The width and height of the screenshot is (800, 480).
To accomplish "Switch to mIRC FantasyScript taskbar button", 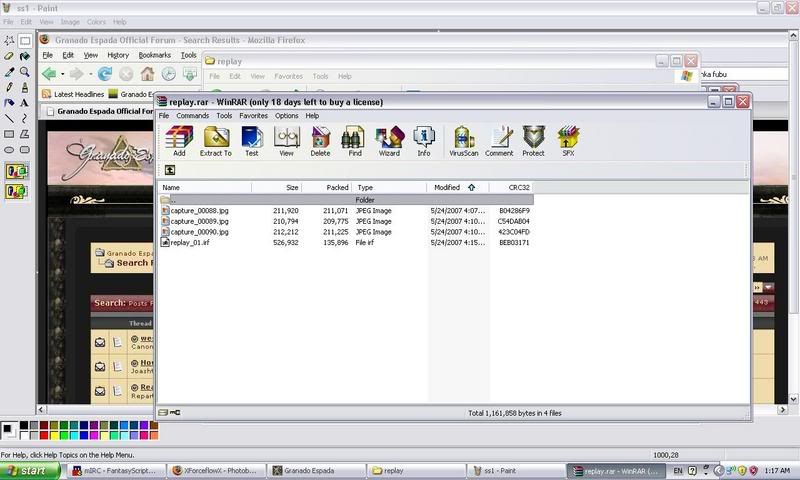I will [117, 471].
